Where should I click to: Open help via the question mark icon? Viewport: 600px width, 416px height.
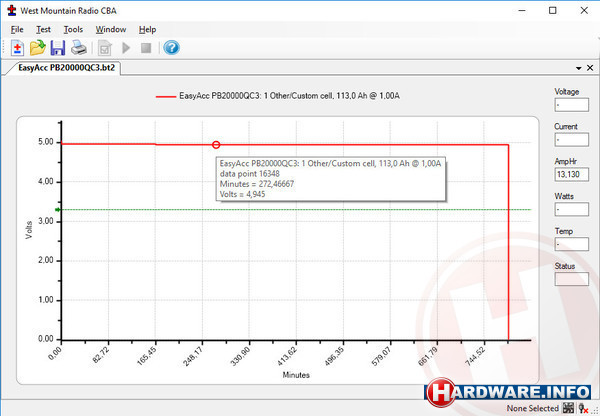click(171, 48)
